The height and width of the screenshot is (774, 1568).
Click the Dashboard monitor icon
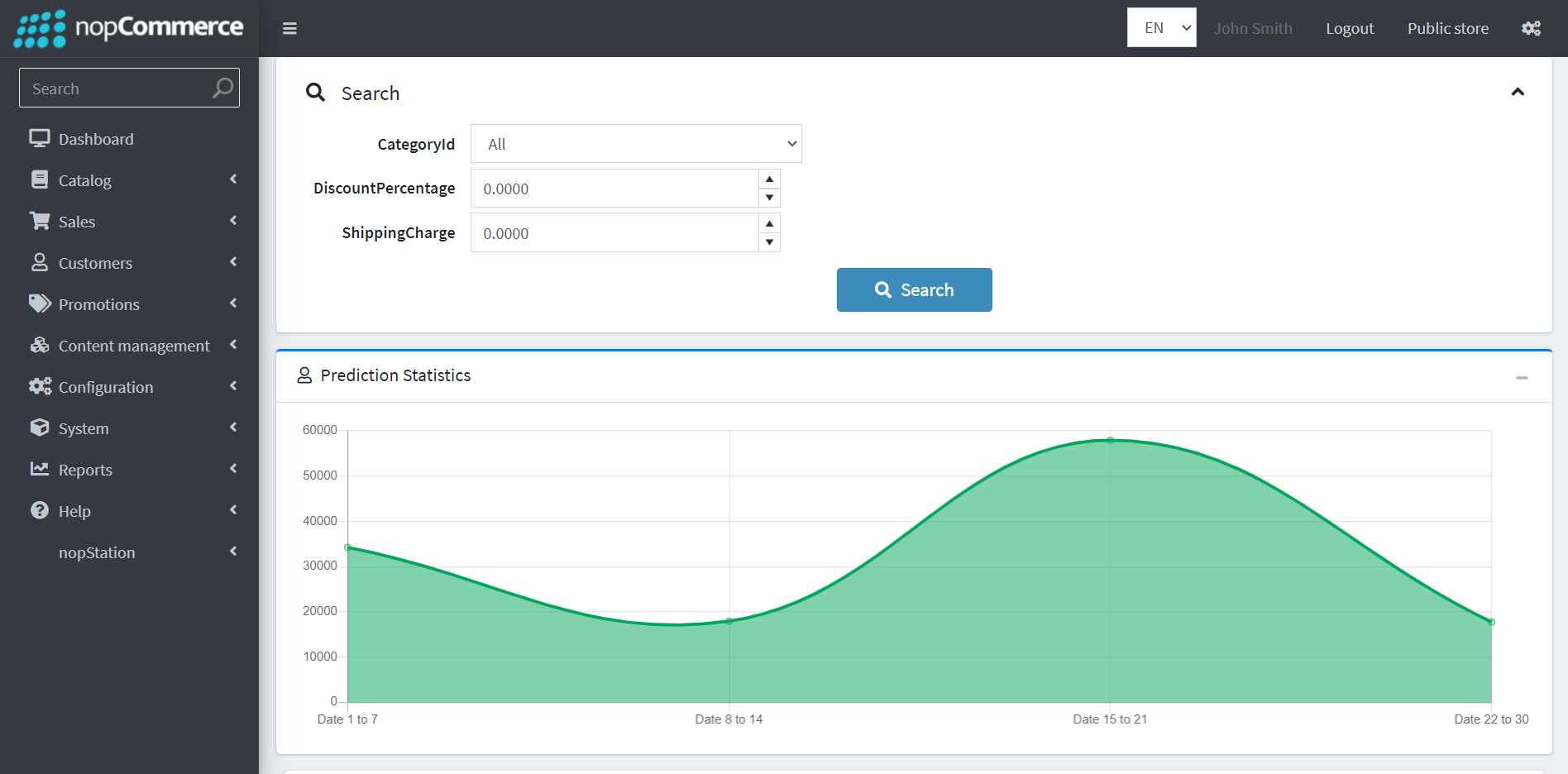coord(39,138)
